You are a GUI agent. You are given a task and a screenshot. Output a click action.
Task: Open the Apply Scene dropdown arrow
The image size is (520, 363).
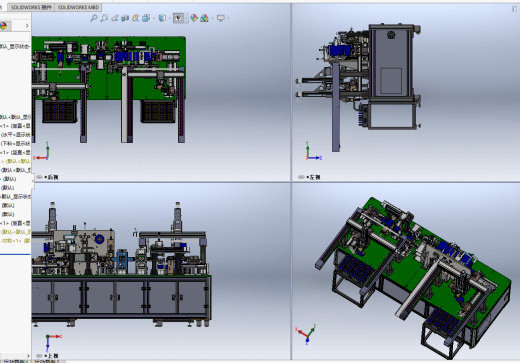pyautogui.click(x=212, y=18)
